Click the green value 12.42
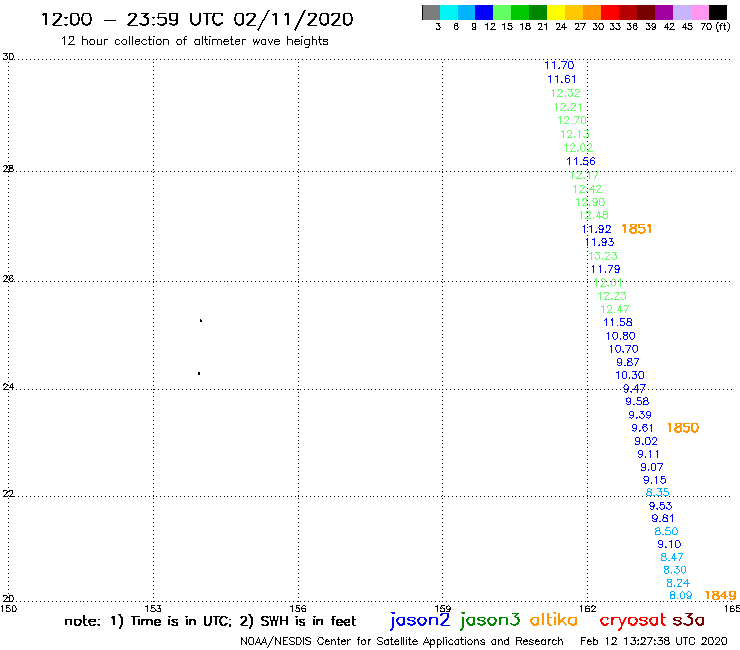Image resolution: width=740 pixels, height=650 pixels. [x=587, y=189]
